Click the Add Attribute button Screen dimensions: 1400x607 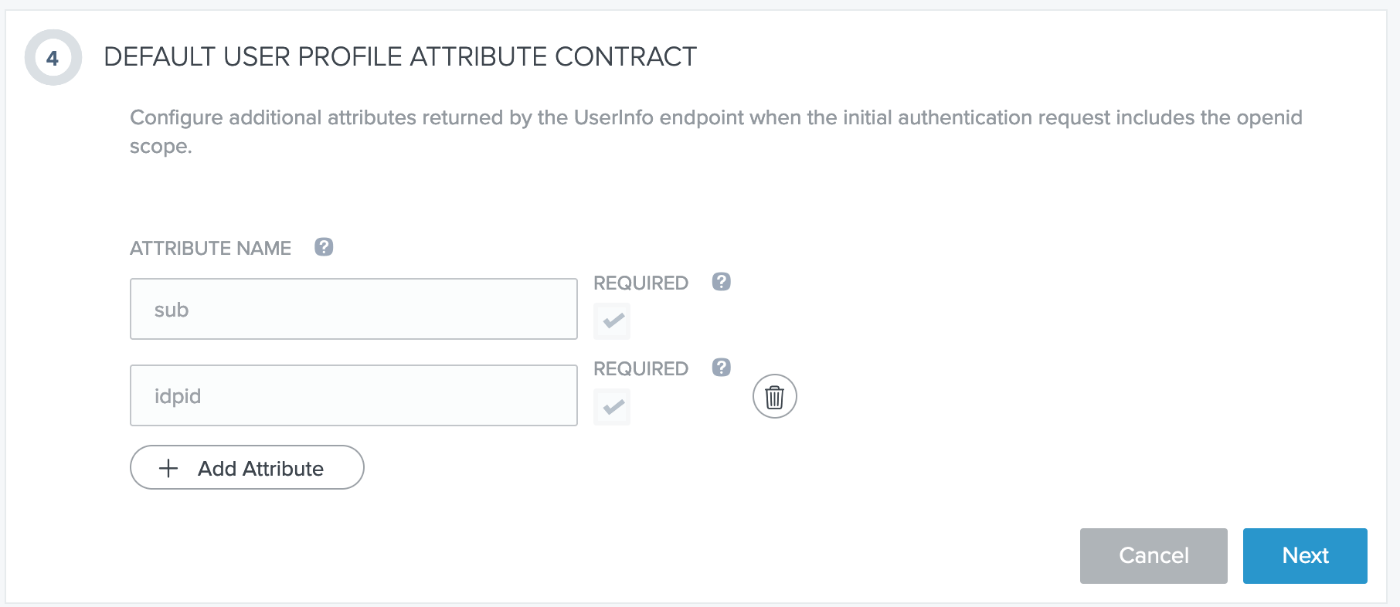(247, 467)
